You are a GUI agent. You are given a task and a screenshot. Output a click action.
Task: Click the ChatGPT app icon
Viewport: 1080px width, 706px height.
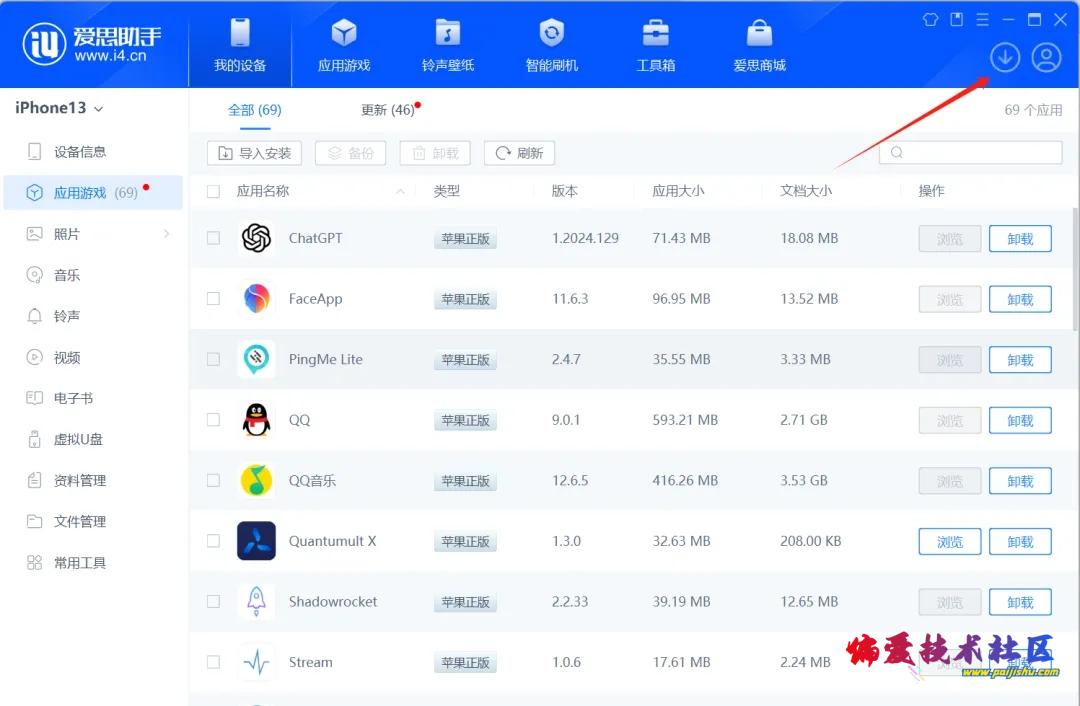[256, 238]
